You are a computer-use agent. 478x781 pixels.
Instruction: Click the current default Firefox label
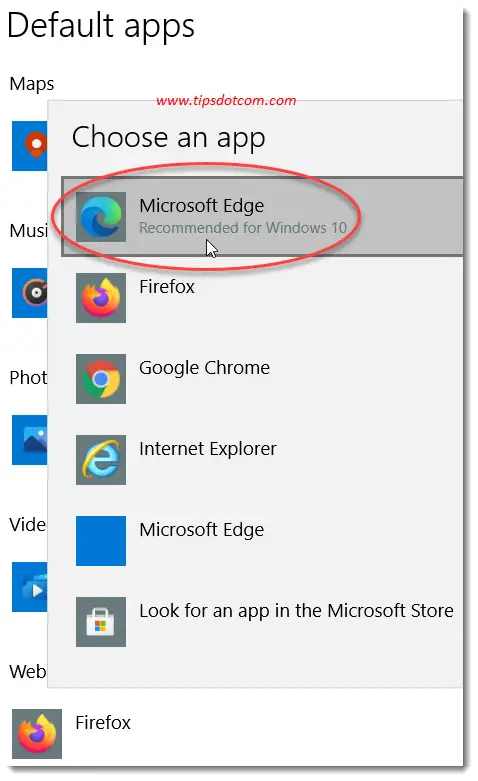pos(103,722)
